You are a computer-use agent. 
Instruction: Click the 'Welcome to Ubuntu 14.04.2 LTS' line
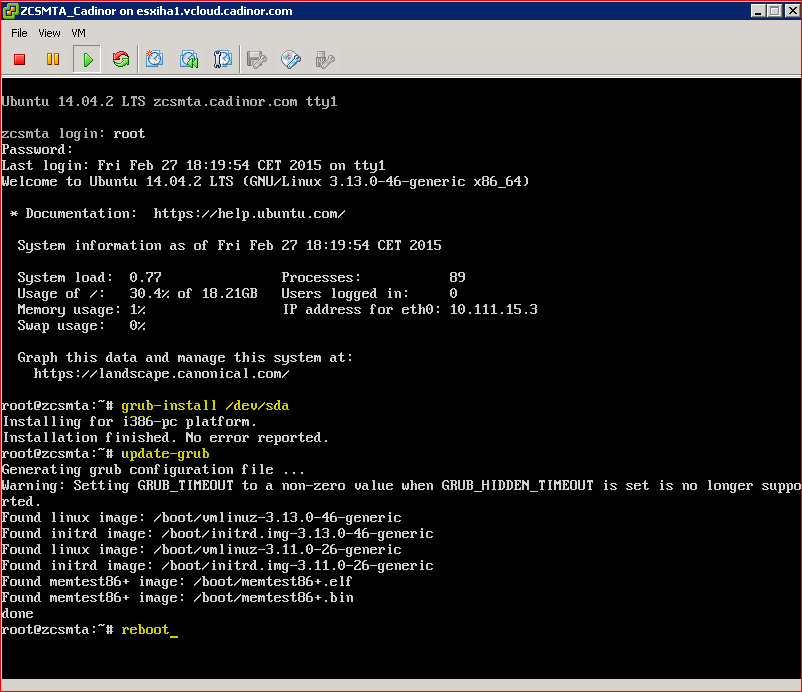[265, 181]
